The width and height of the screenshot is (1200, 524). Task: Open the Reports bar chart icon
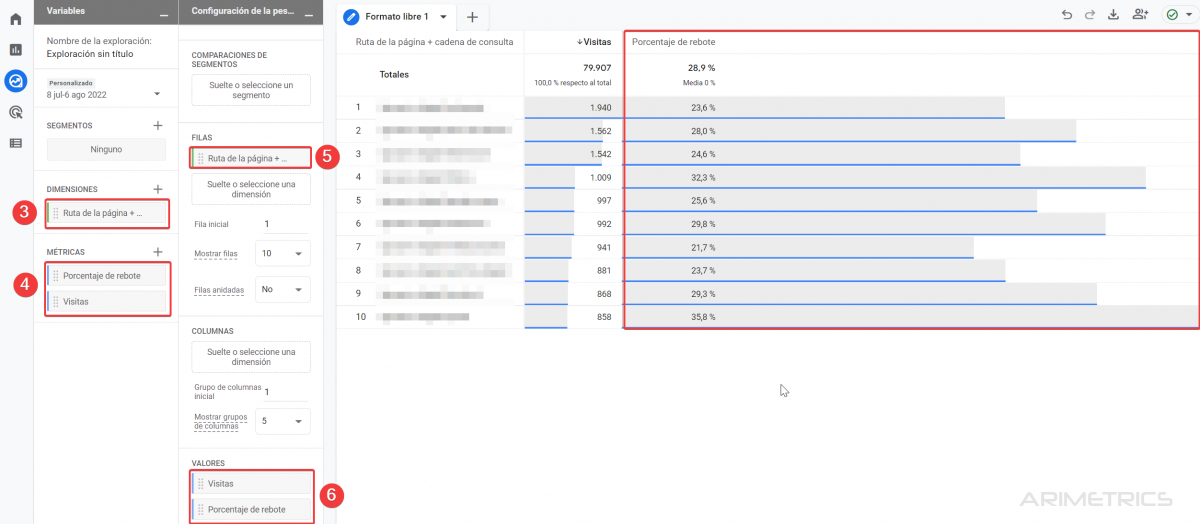pyautogui.click(x=15, y=49)
